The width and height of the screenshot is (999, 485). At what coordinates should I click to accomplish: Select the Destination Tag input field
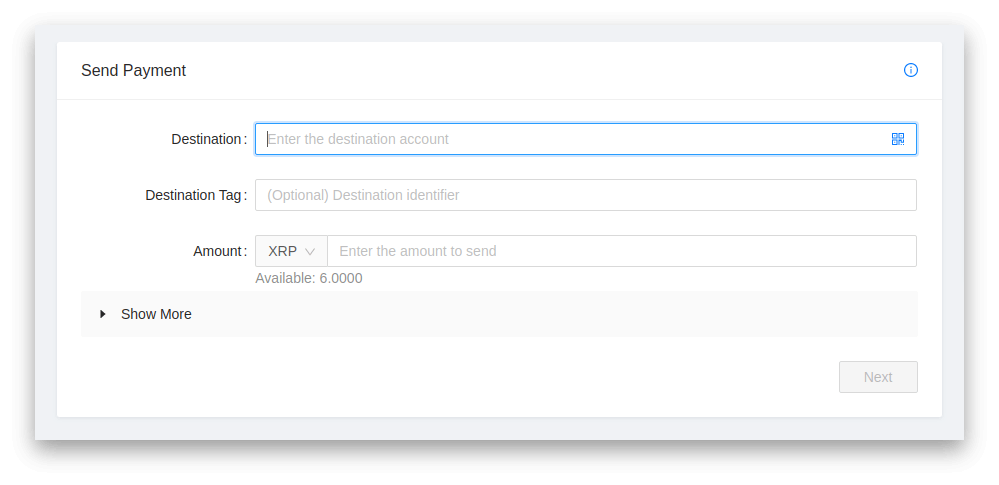tap(586, 195)
